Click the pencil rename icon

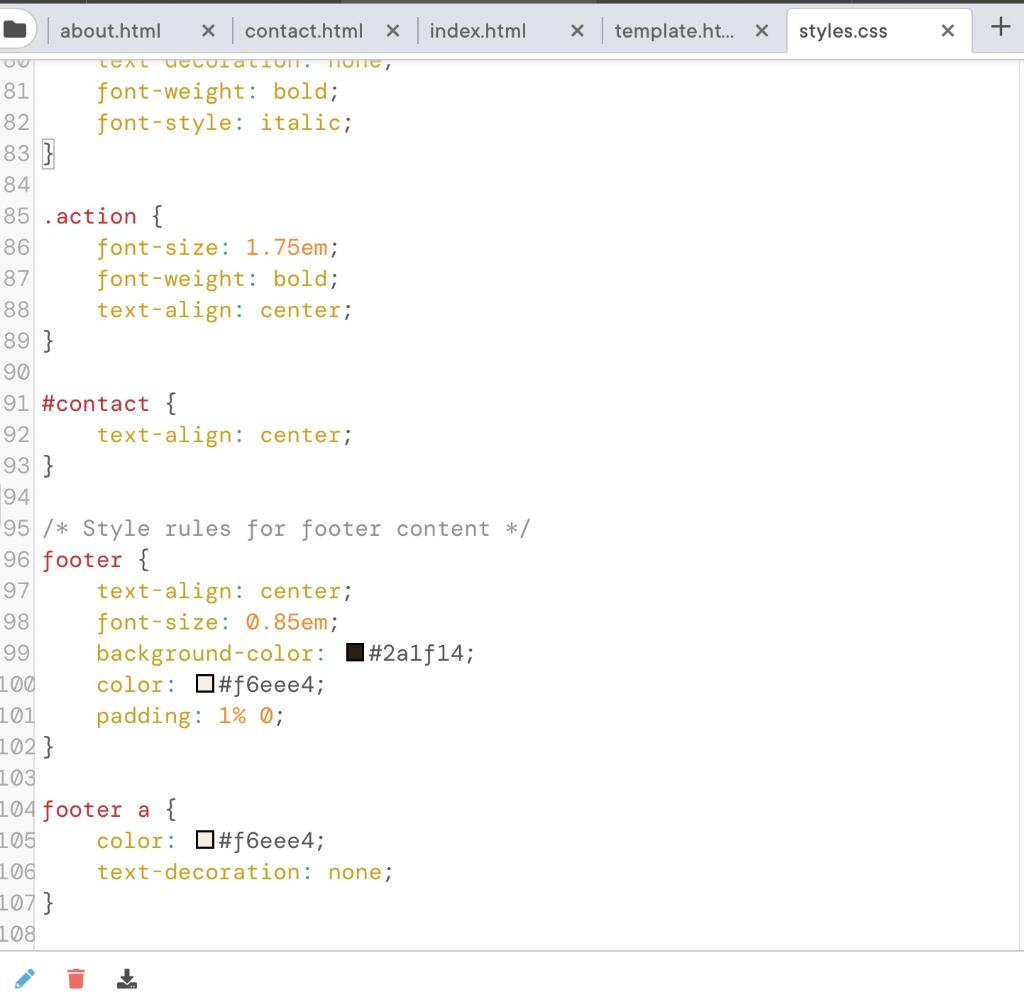[25, 978]
